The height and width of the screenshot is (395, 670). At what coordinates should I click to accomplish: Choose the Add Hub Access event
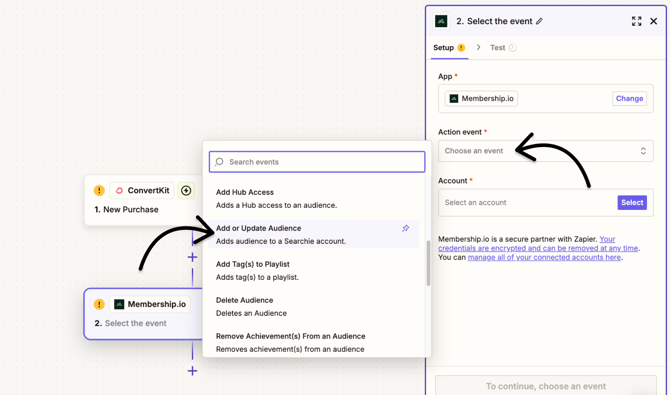[x=313, y=198]
